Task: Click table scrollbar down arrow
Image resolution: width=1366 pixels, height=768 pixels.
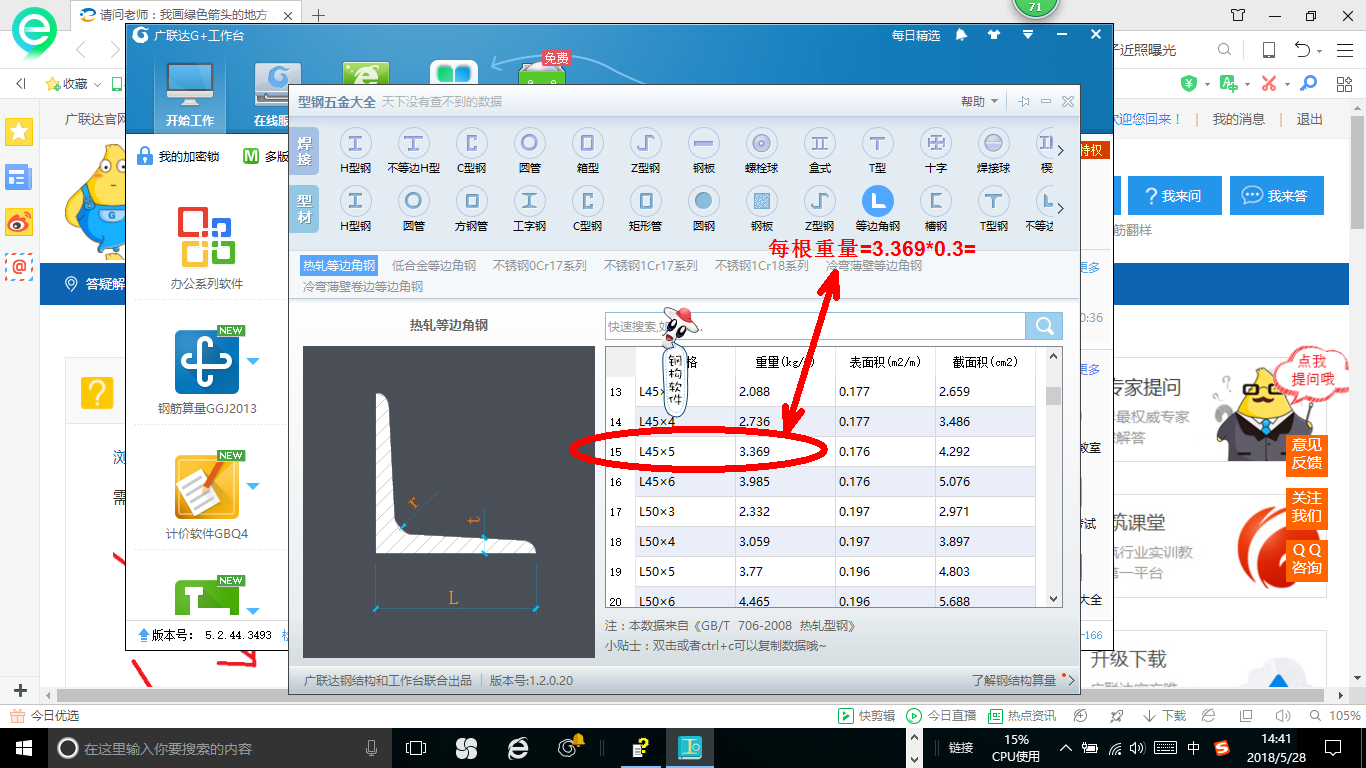Action: coord(1053,598)
